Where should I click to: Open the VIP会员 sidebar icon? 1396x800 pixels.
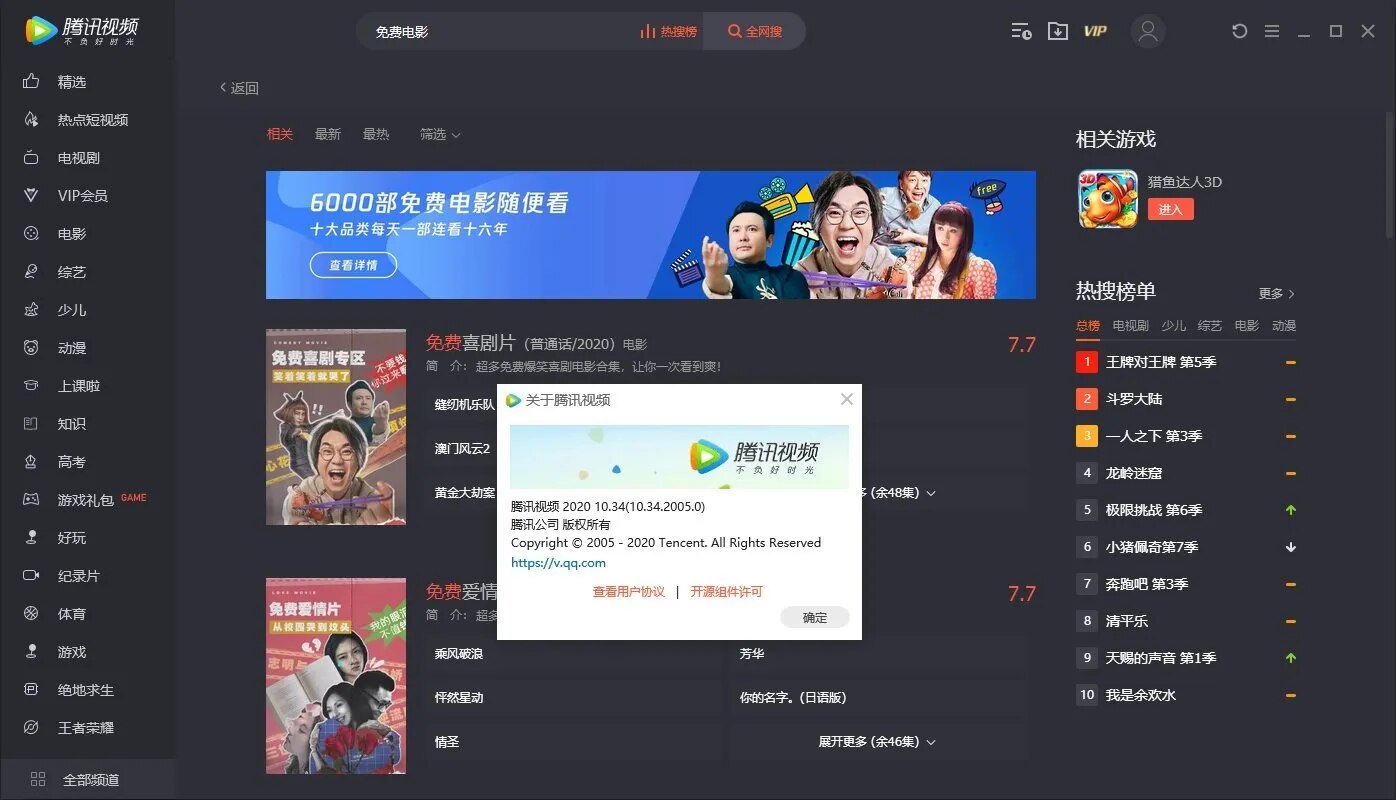(31, 196)
